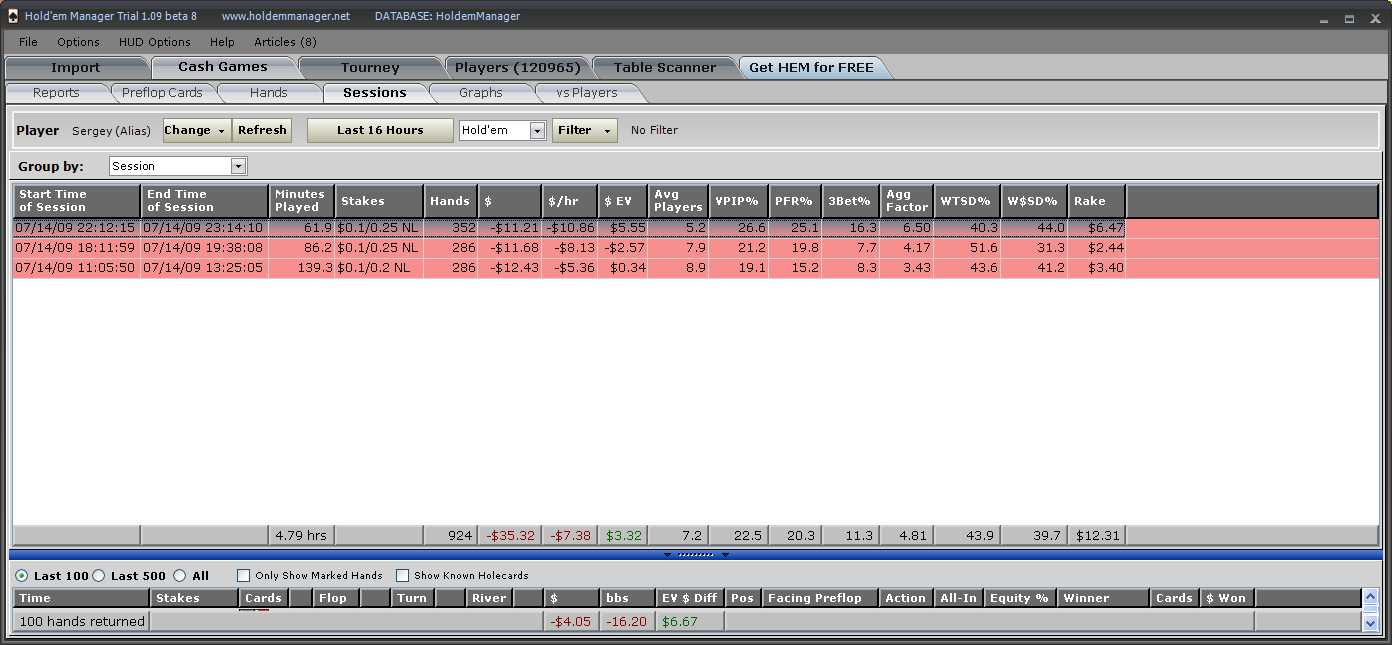Image resolution: width=1392 pixels, height=645 pixels.
Task: Click the splitter bar above hands panel
Action: tap(696, 554)
